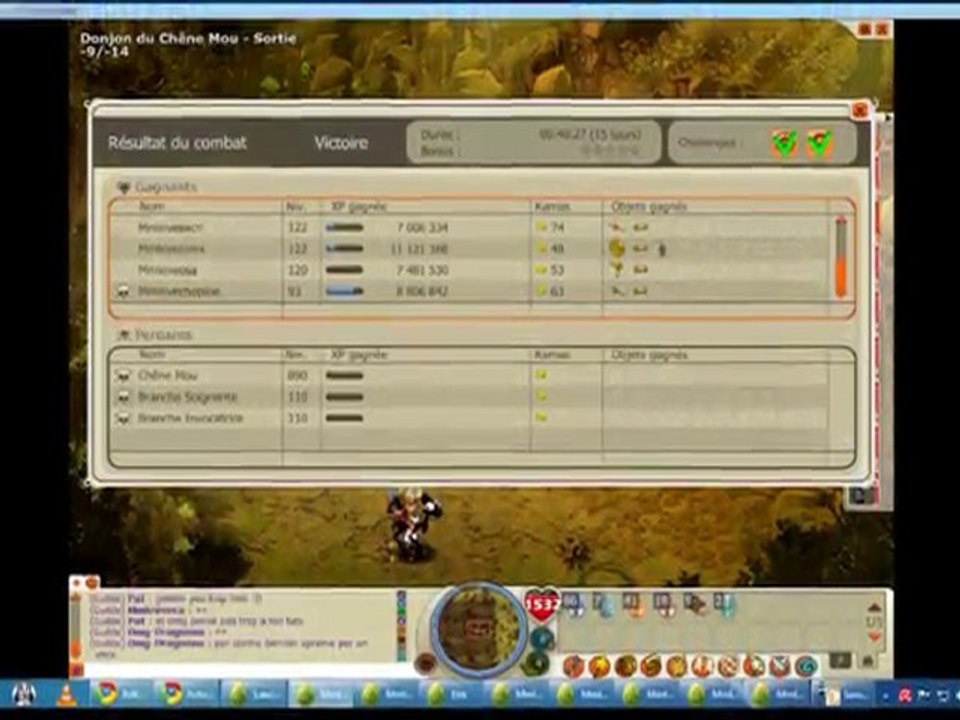The height and width of the screenshot is (720, 960).
Task: Switch to the Dofus launcher taskbar item
Action: tap(252, 695)
